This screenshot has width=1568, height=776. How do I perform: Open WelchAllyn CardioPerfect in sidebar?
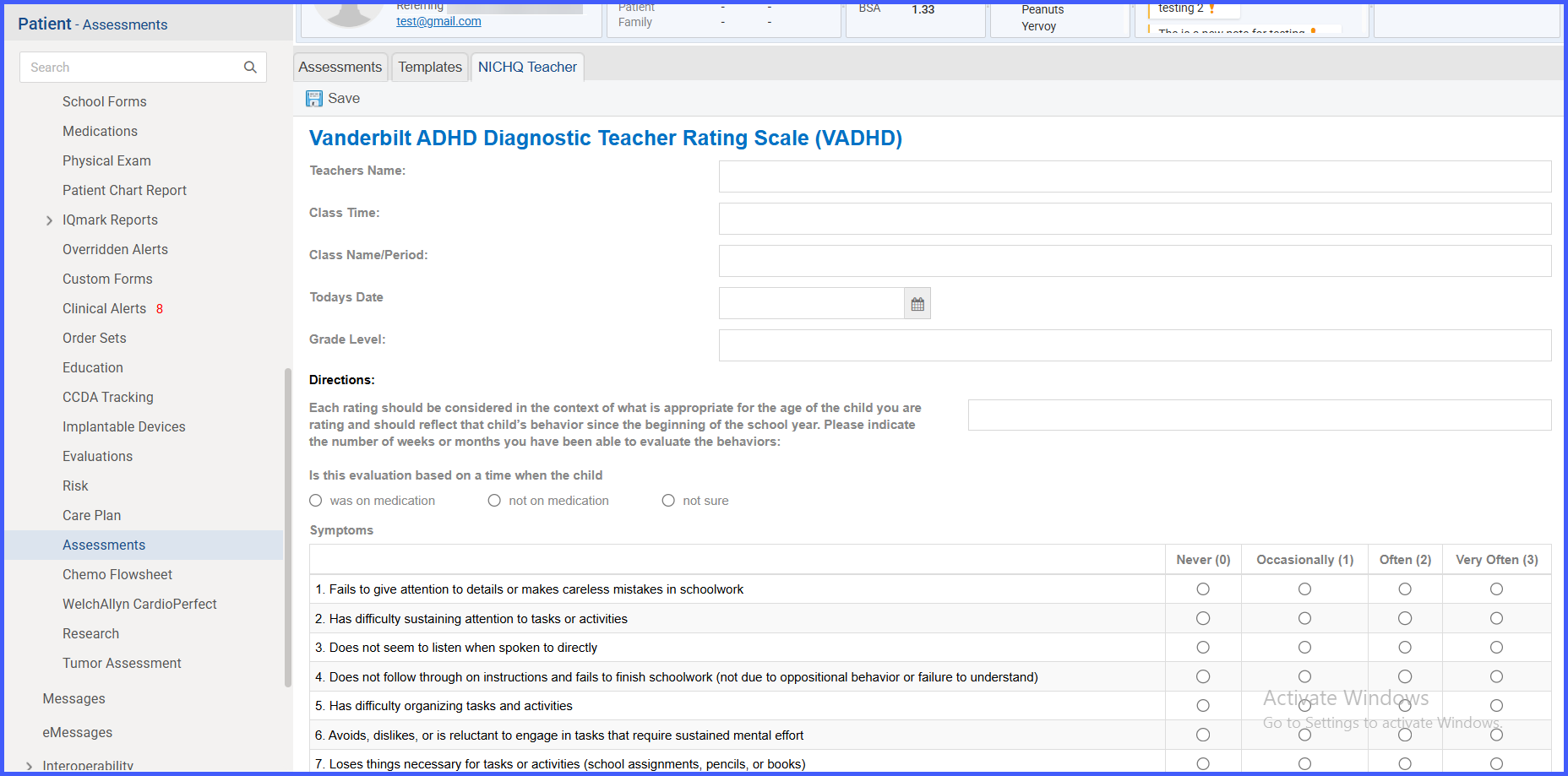[x=139, y=605]
